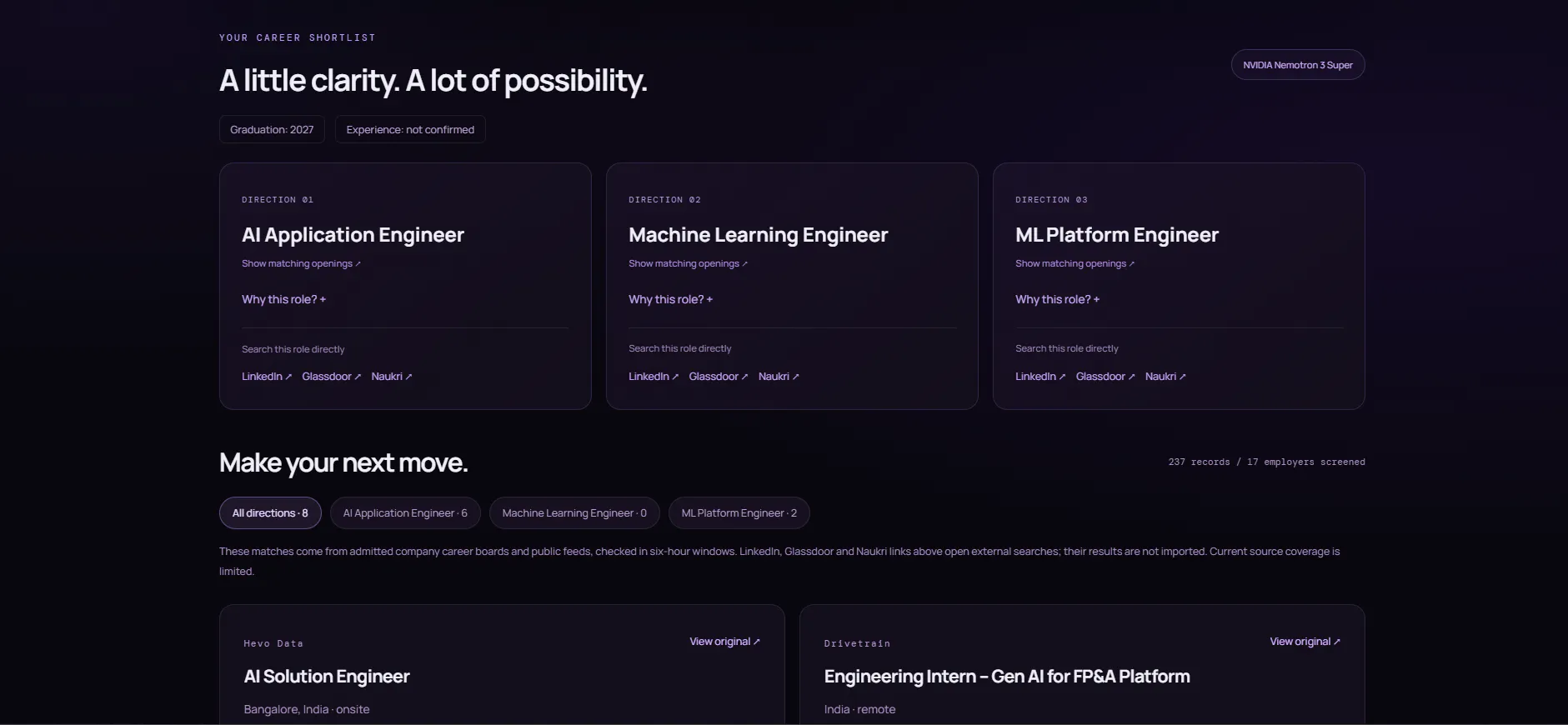Open LinkedIn search for ML Platform Engineer

1040,377
